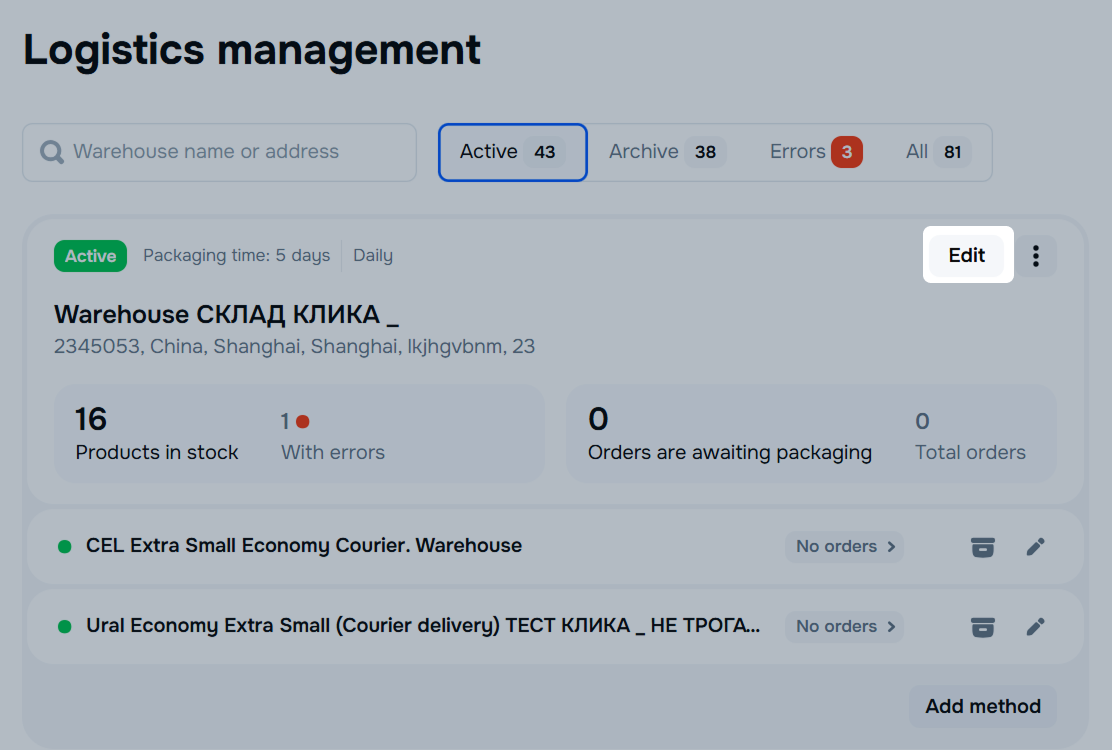Click the Ural Economy Extra Small method name
Viewport: 1112px width, 750px height.
[422, 626]
